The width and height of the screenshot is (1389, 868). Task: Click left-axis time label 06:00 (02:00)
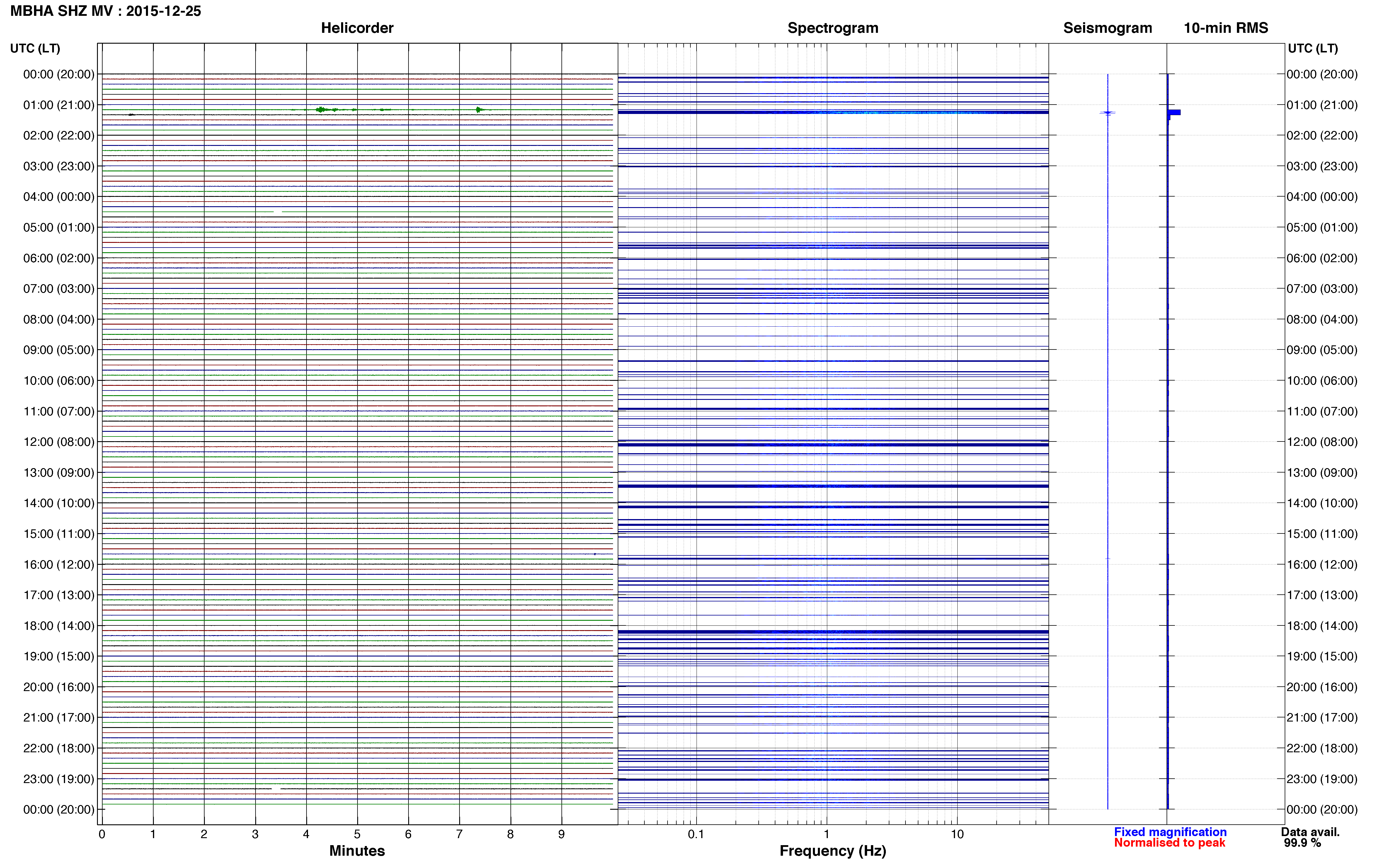pyautogui.click(x=59, y=258)
